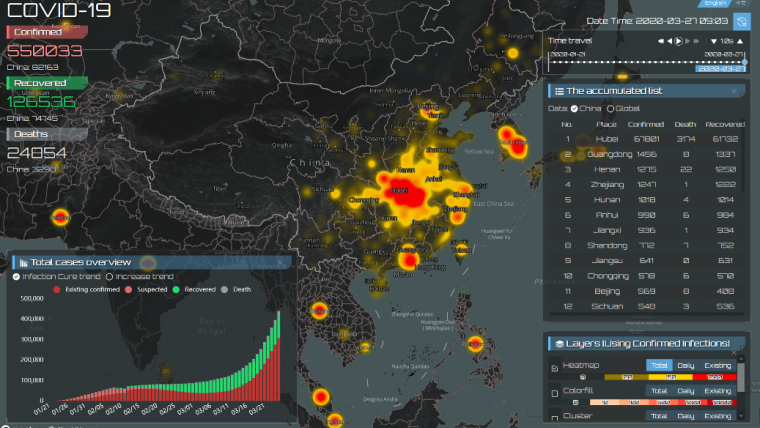Select Heatmap Daily mode
760x428 pixels.
685,365
